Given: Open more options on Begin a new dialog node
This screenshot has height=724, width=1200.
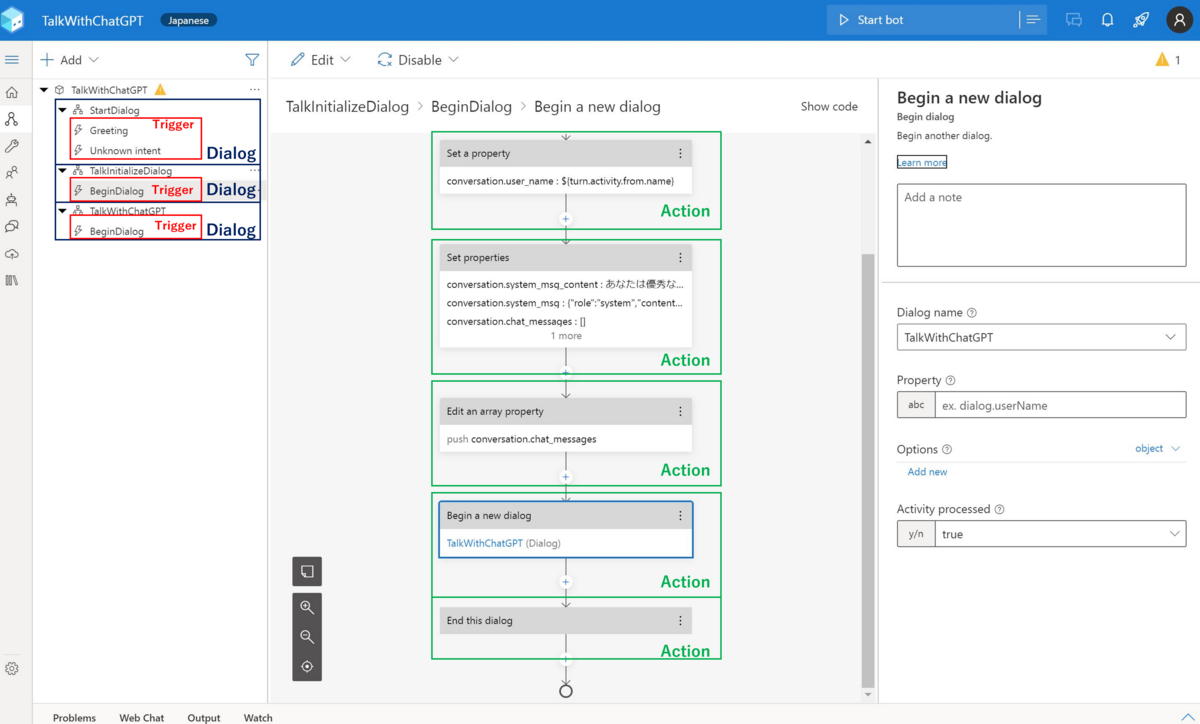Looking at the screenshot, I should (x=680, y=516).
